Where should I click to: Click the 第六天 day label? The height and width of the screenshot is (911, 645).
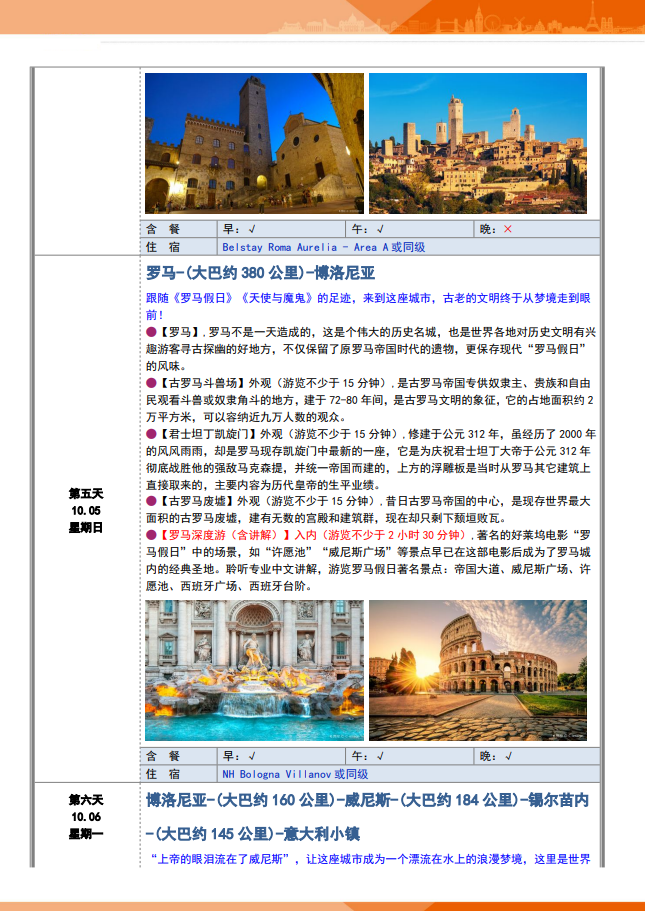[86, 800]
